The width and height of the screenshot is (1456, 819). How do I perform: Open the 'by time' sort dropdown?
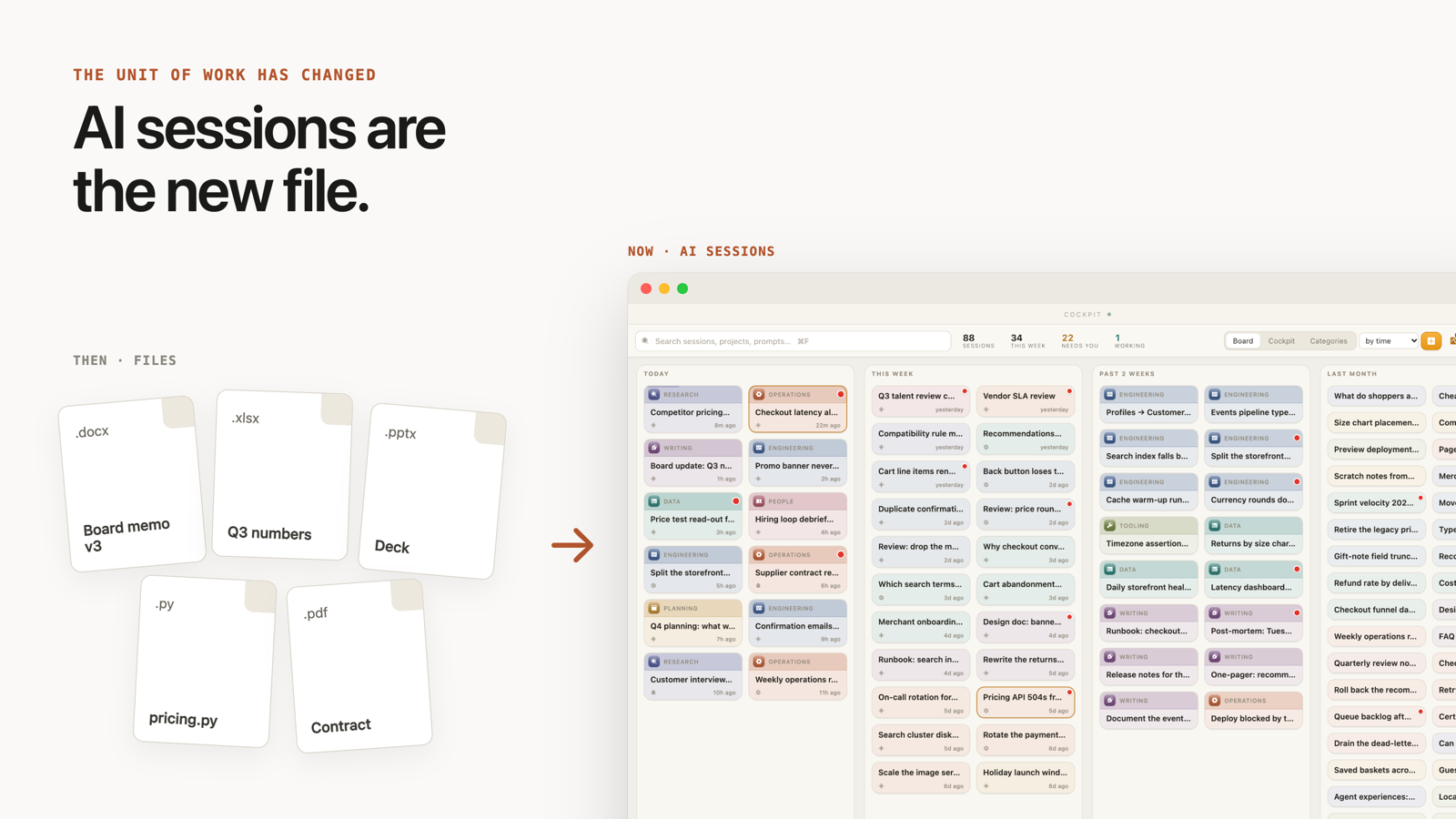click(x=1390, y=341)
